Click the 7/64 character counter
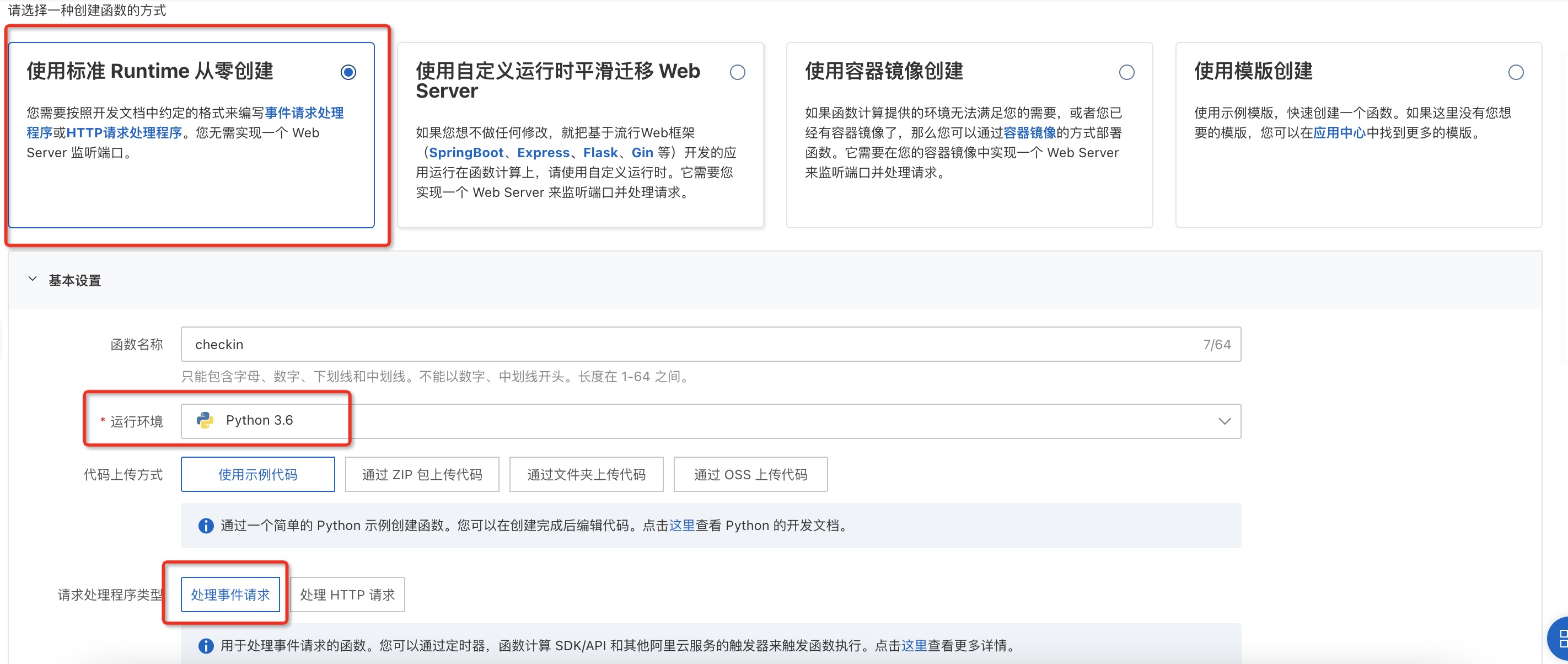Viewport: 1568px width, 664px height. [x=1217, y=345]
